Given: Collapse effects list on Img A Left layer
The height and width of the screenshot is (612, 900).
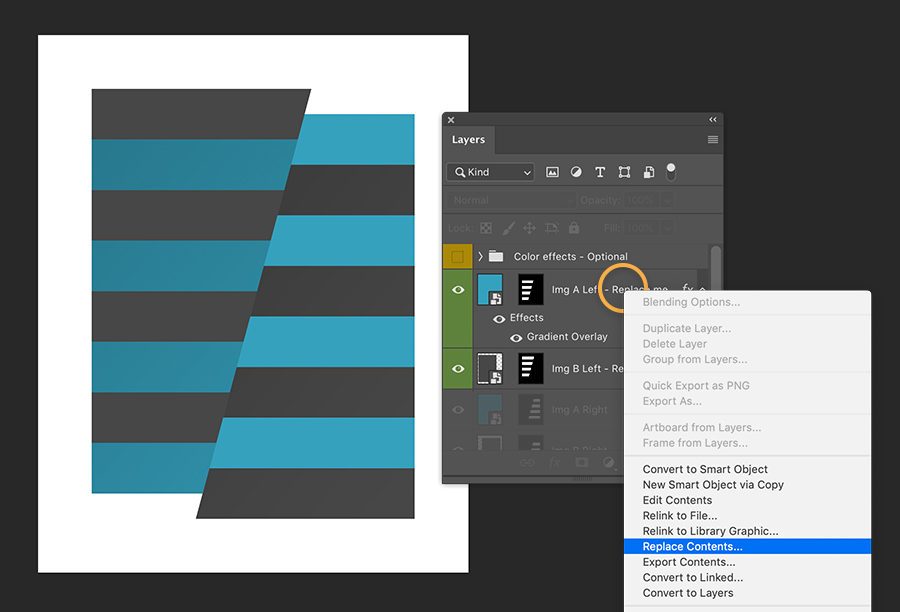Looking at the screenshot, I should click(703, 289).
